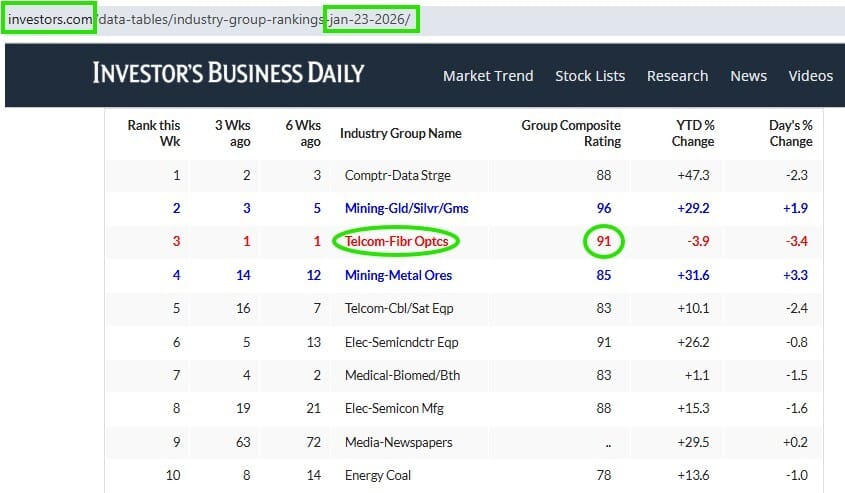Click YTD change +29.5 for Media-Newspapers
The width and height of the screenshot is (845, 493).
click(x=694, y=442)
